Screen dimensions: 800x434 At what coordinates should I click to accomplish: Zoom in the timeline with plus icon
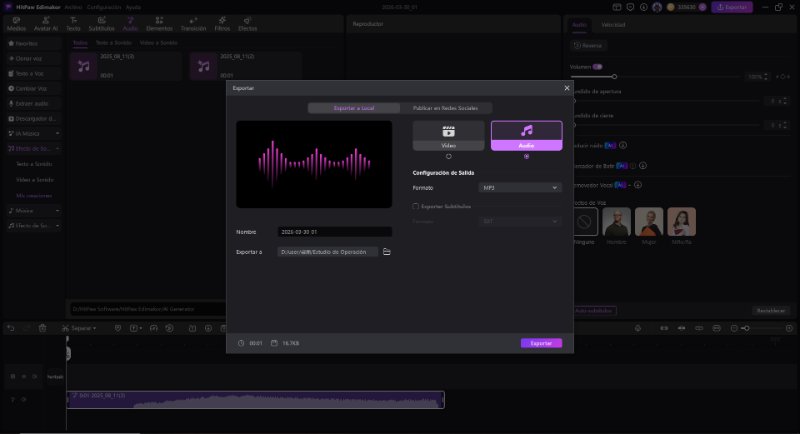tap(789, 328)
